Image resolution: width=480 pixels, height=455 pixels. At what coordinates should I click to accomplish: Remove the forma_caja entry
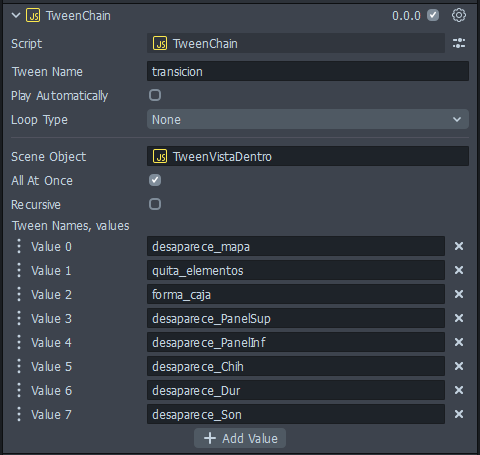pyautogui.click(x=459, y=294)
